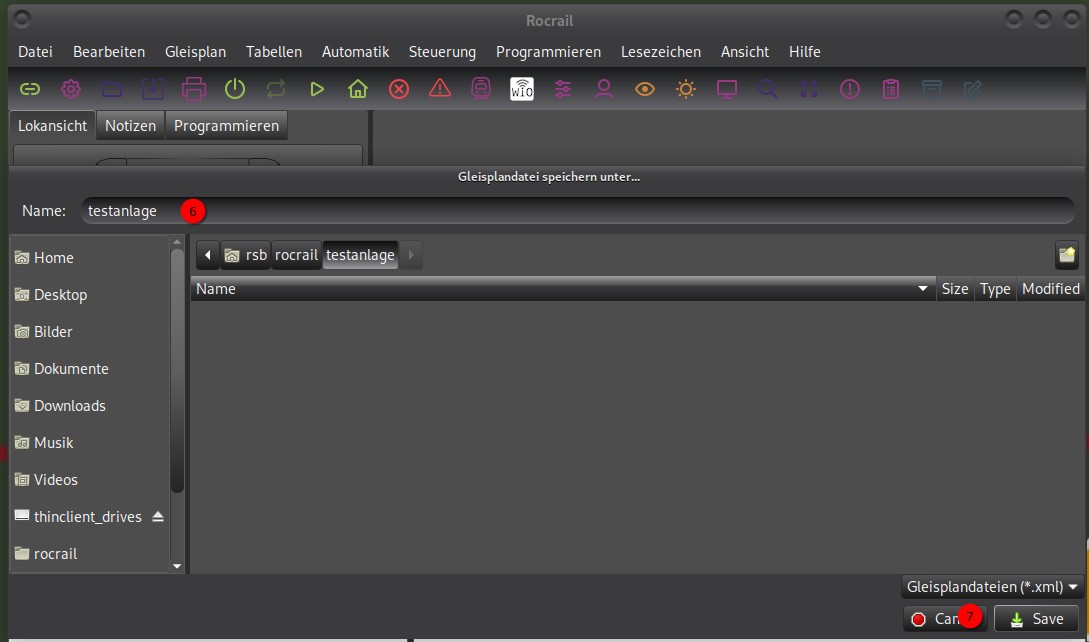Click the green play arrow icon

[x=317, y=89]
